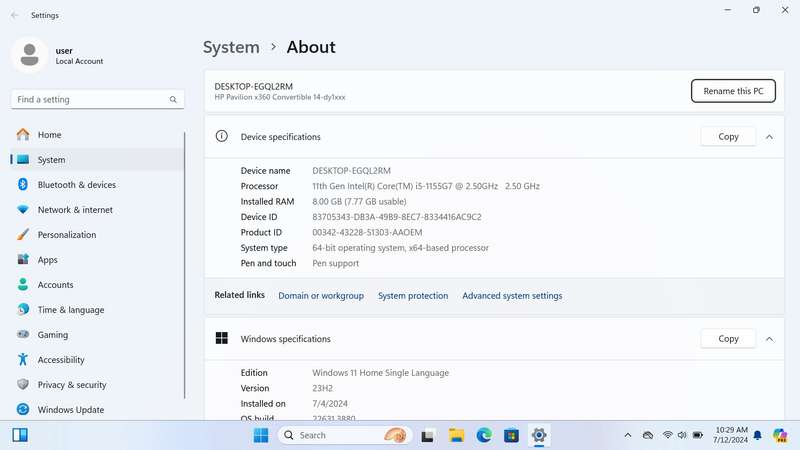This screenshot has width=800, height=450.
Task: Open Task View on the taskbar
Action: [428, 435]
